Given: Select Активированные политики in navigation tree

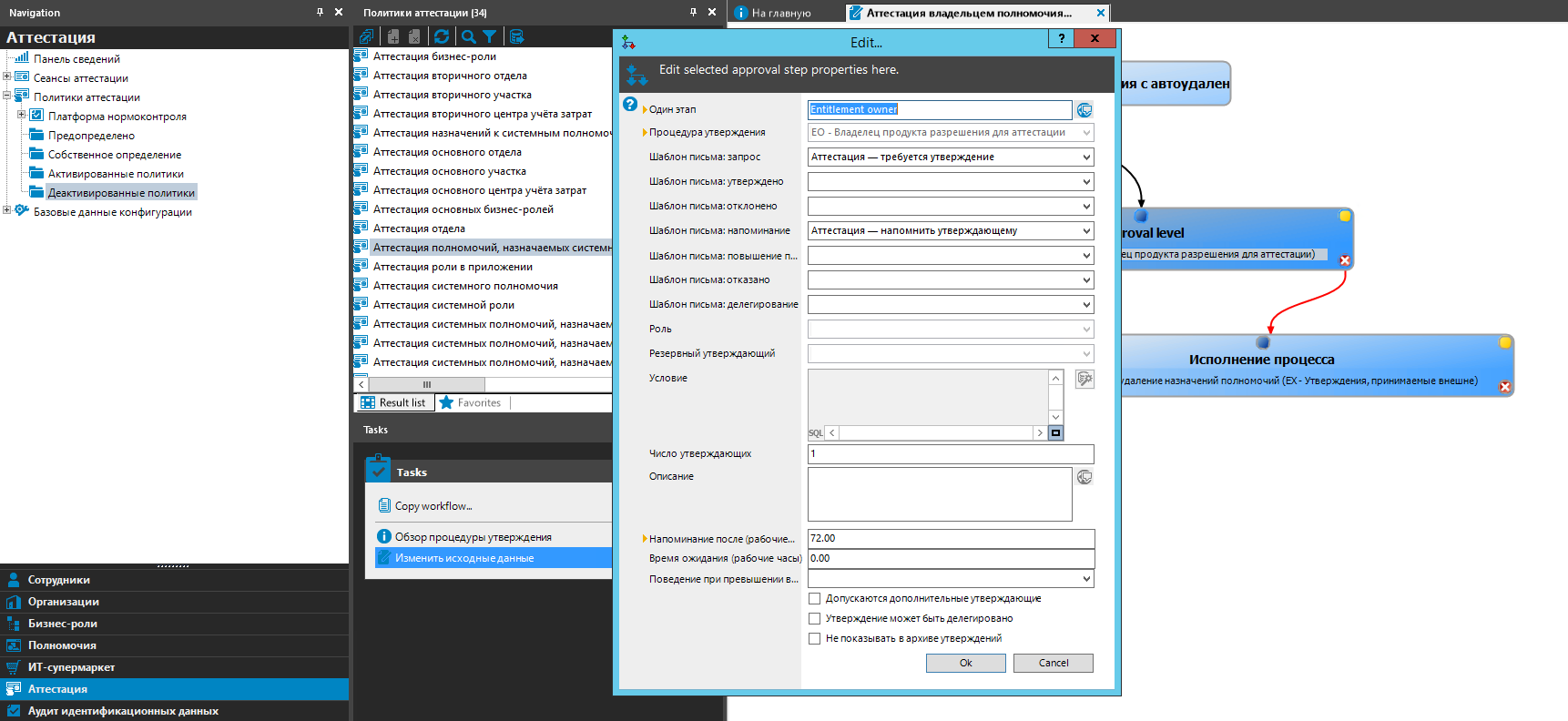Looking at the screenshot, I should pos(116,174).
